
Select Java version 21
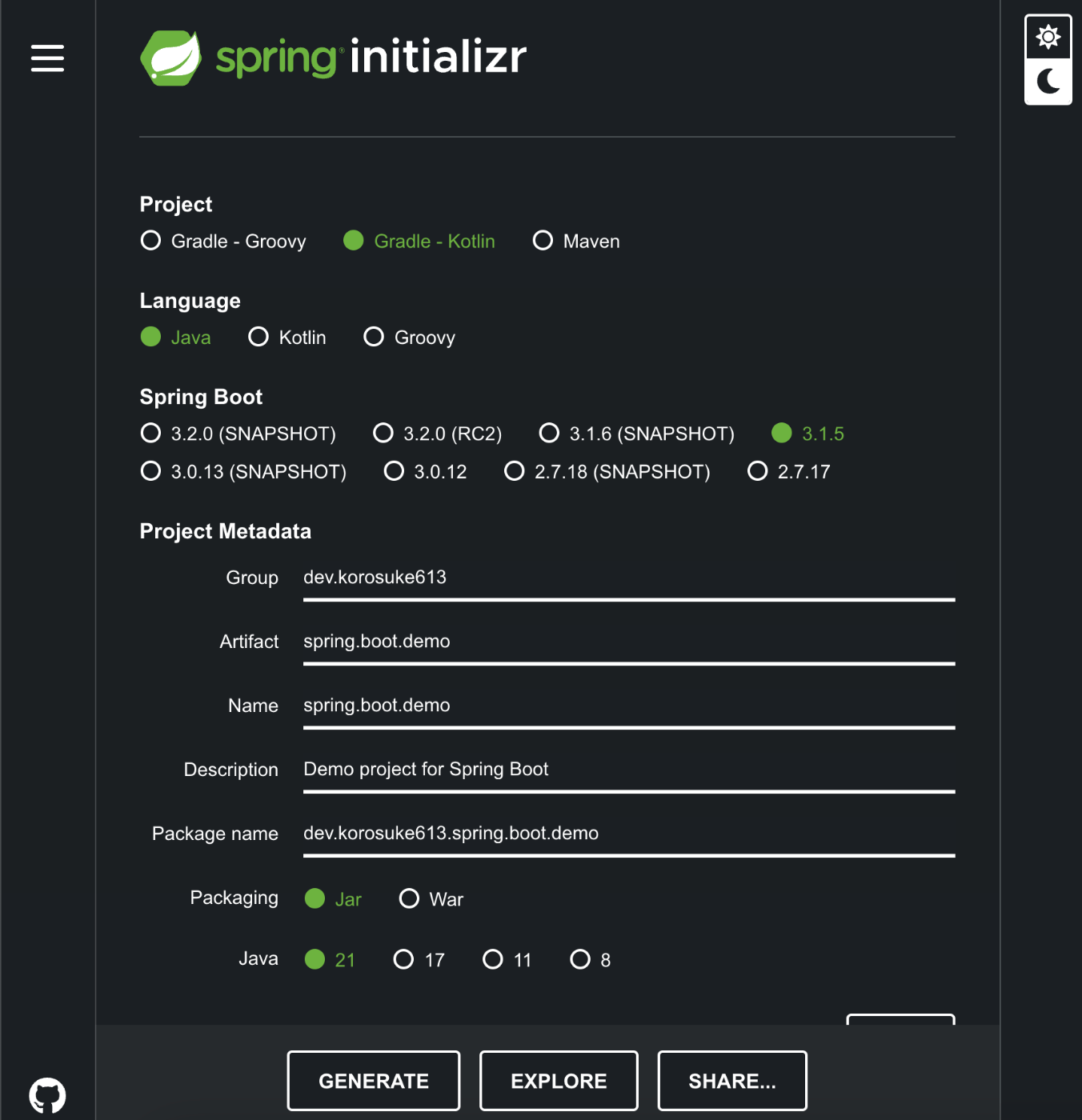[330, 959]
